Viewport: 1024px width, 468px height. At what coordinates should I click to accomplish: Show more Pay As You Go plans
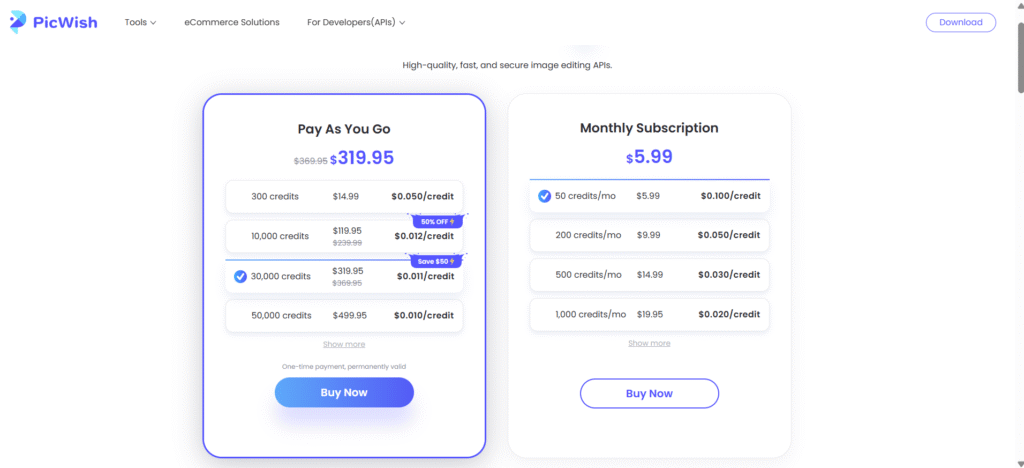(x=344, y=344)
